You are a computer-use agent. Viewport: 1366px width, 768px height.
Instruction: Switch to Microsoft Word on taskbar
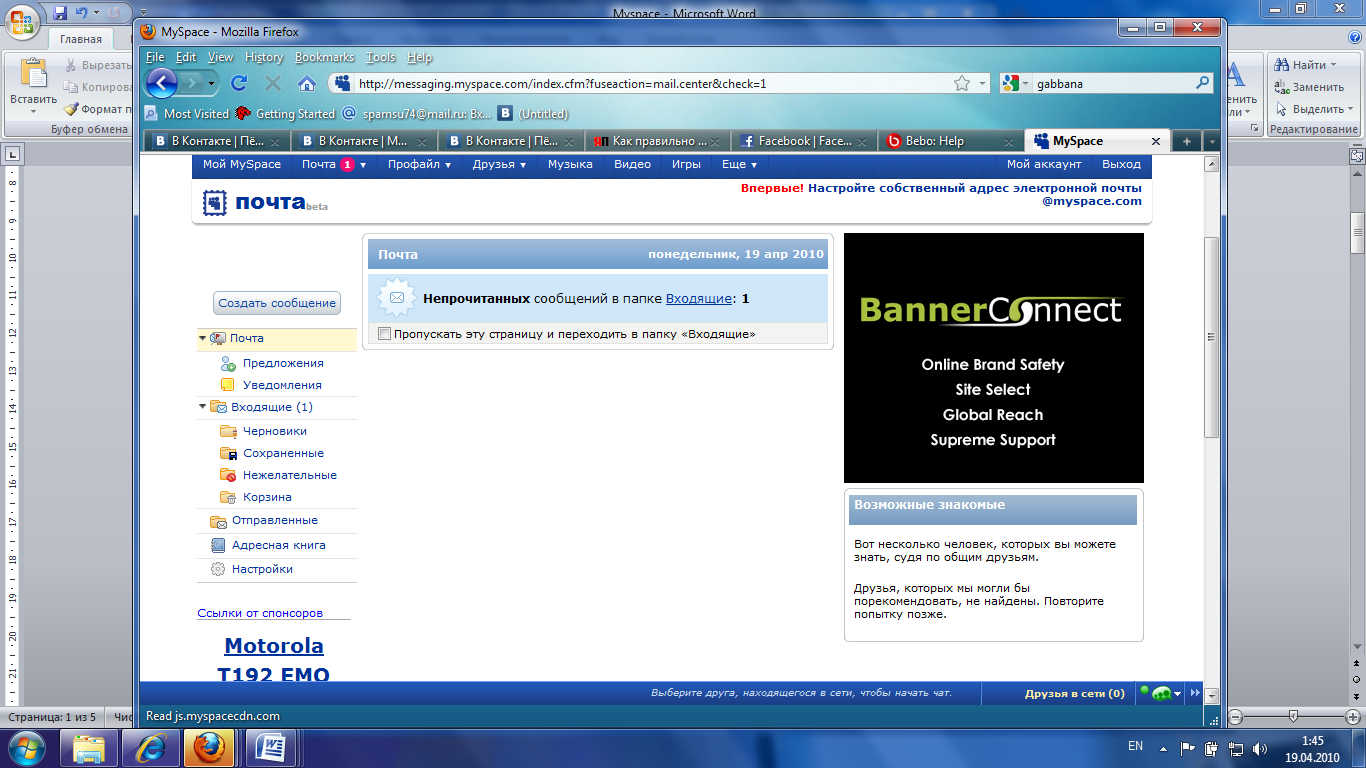(270, 747)
